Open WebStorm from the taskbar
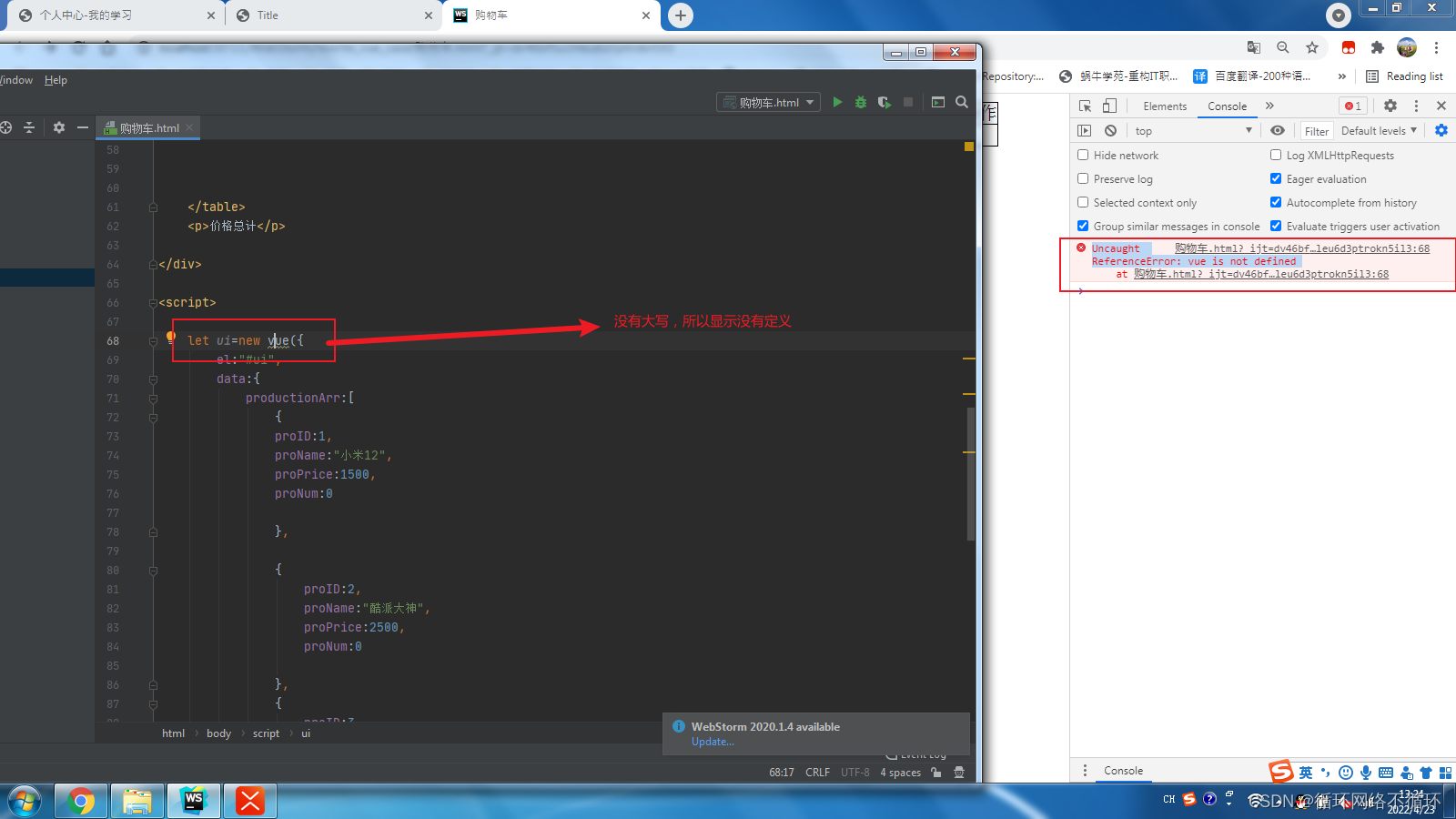This screenshot has height=819, width=1456. coord(194,801)
